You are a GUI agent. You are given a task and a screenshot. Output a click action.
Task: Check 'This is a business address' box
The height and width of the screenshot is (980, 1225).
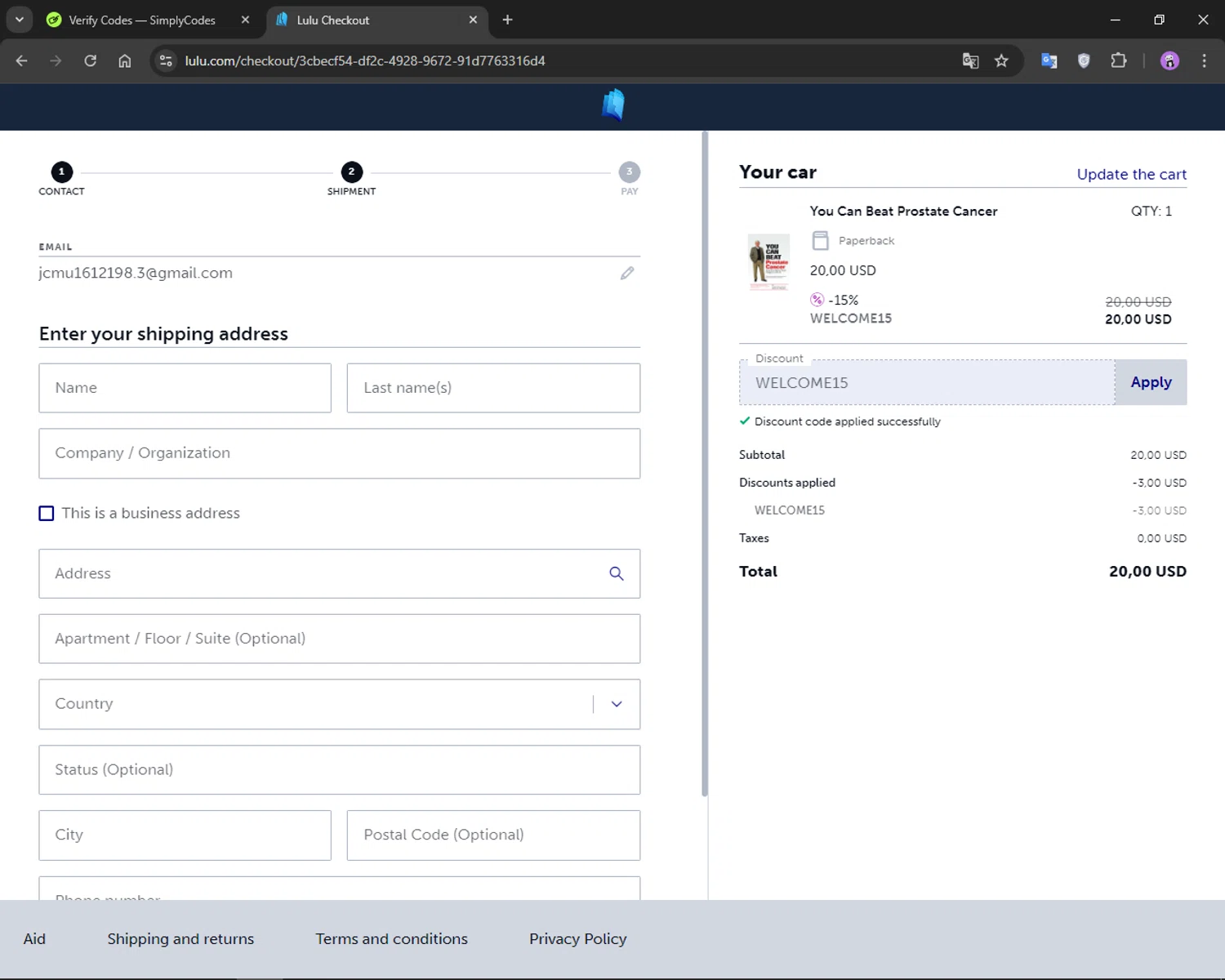coord(47,514)
